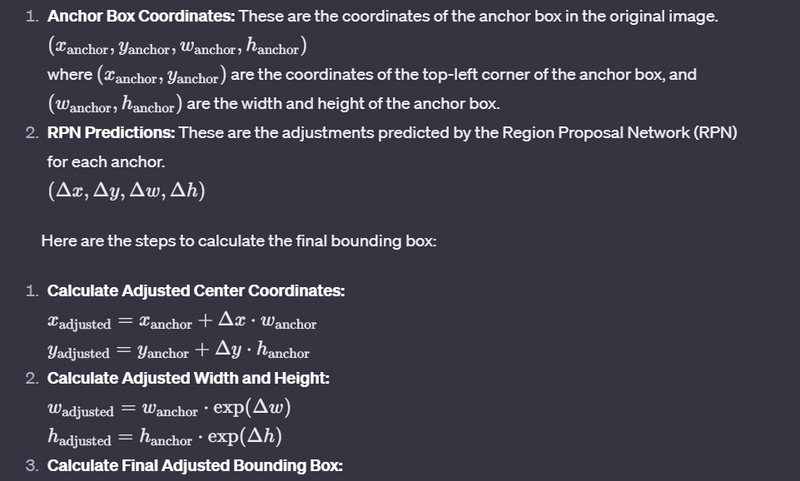Screen dimensions: 800x481
Task: Click the words "original image" in first item
Action: pyautogui.click(x=675, y=19)
